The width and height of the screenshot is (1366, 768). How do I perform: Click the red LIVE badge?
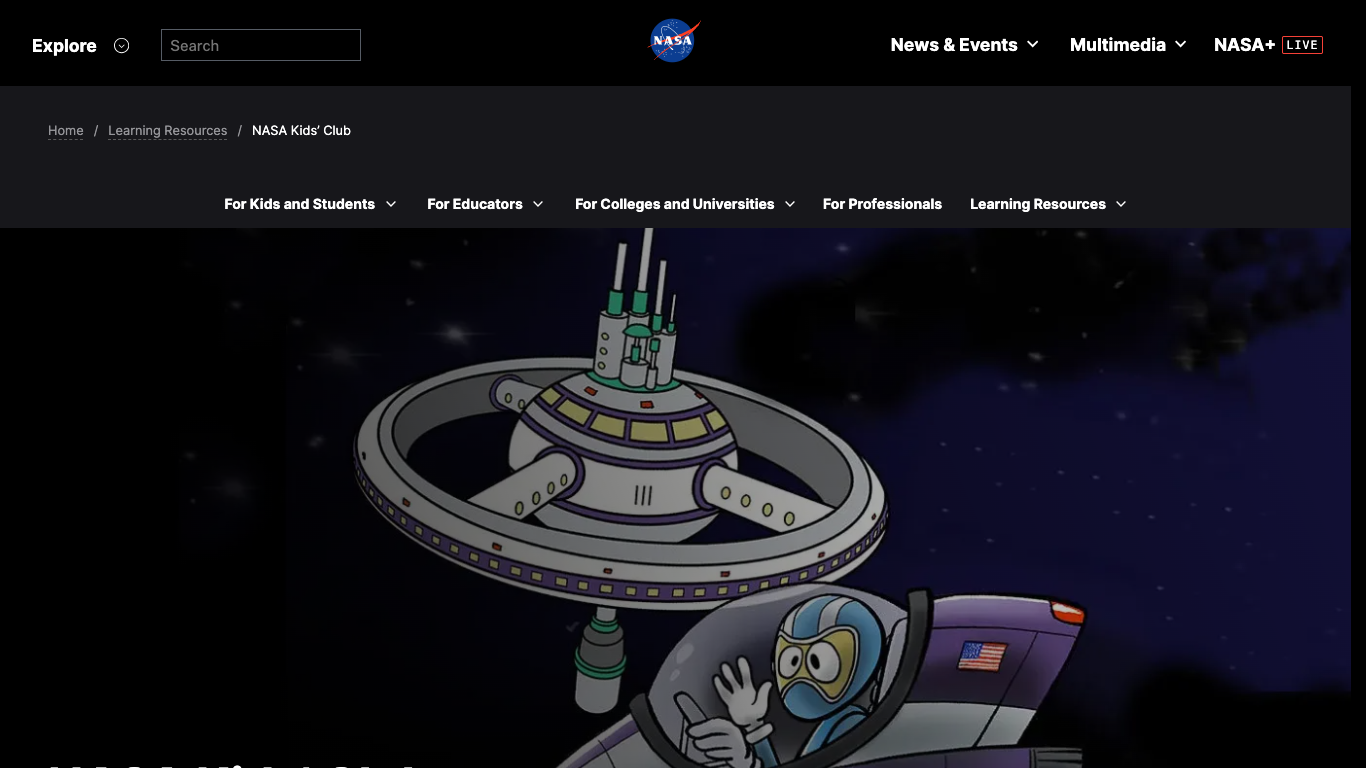pyautogui.click(x=1302, y=45)
